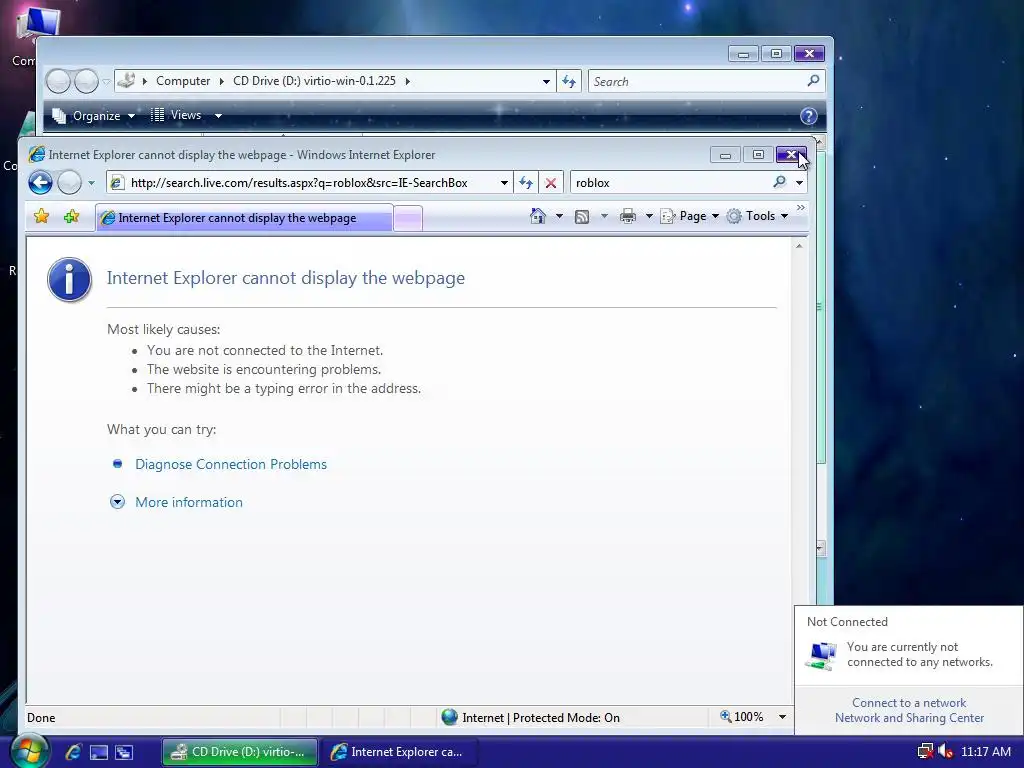The image size is (1024, 768).
Task: Switch to Internet Explorer taskbar button
Action: (x=399, y=752)
